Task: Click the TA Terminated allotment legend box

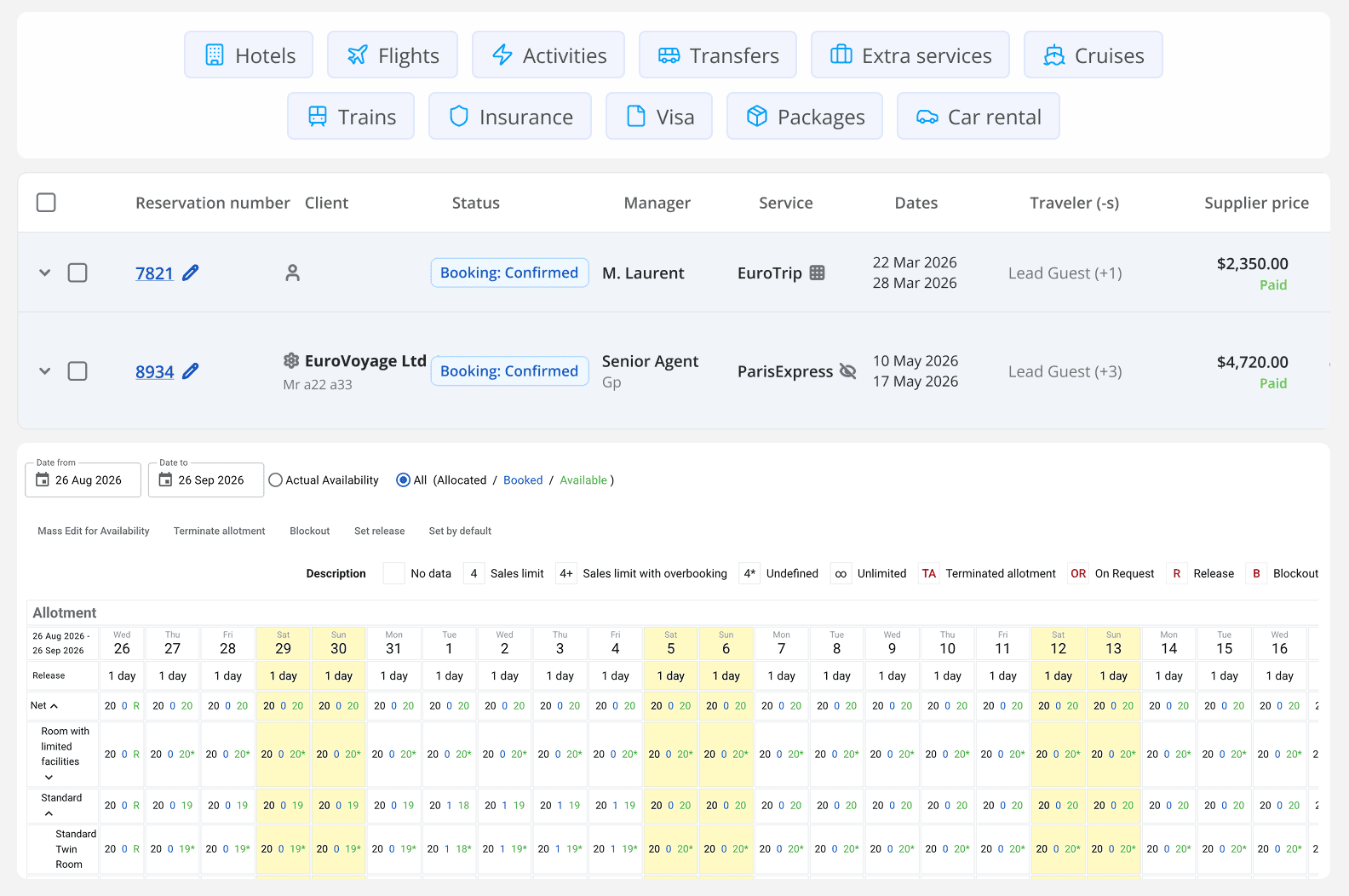Action: click(x=929, y=573)
